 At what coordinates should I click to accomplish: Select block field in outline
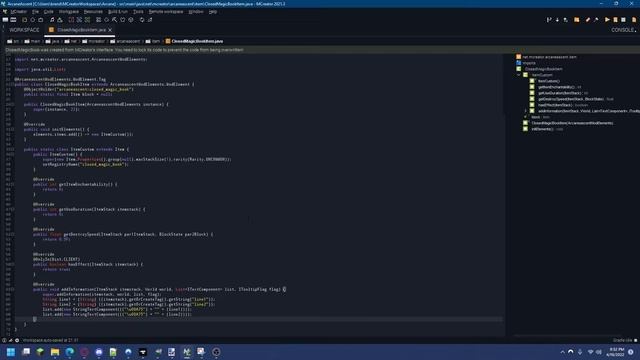click(x=537, y=117)
